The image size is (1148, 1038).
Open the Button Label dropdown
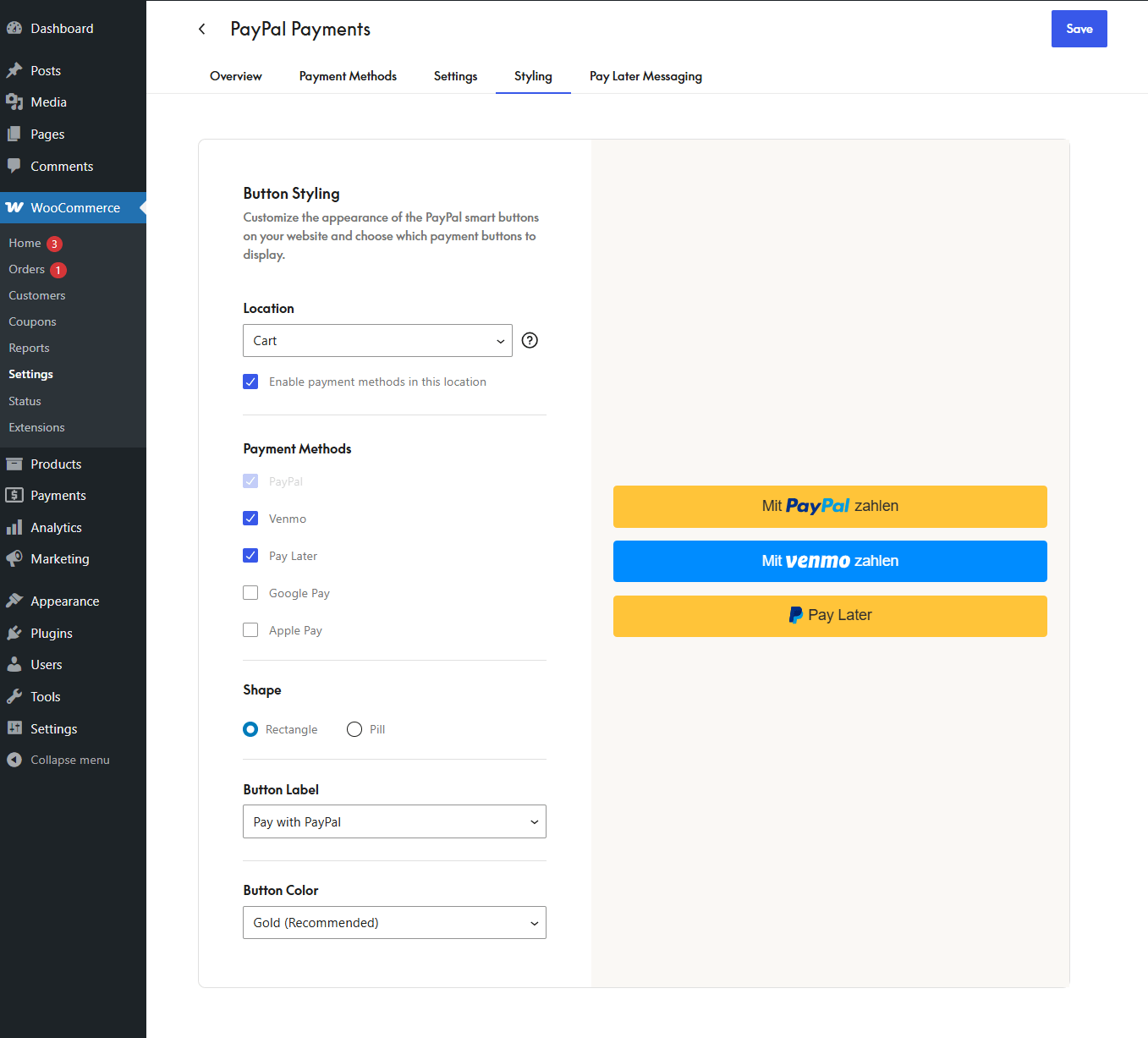pyautogui.click(x=394, y=821)
